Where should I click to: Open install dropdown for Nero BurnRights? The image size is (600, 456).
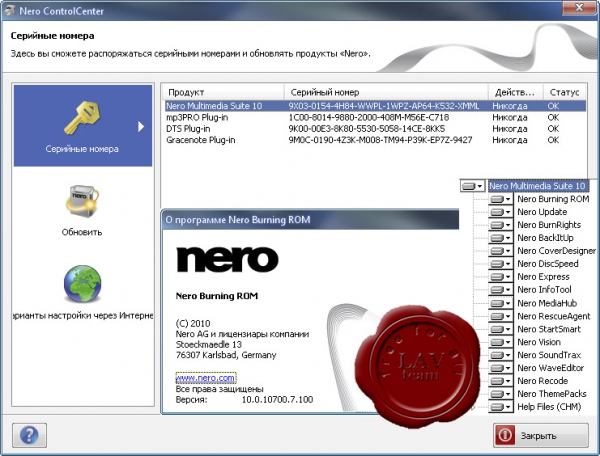[x=501, y=225]
